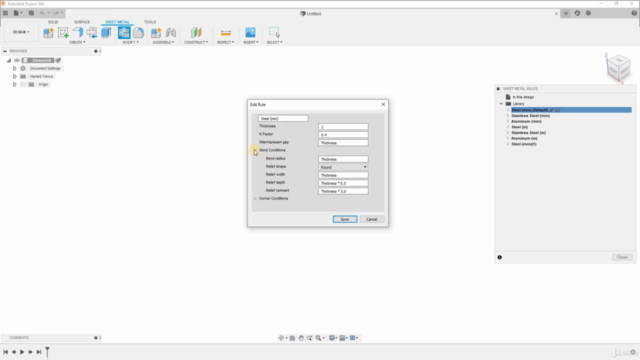Screen dimensions: 640x360
Task: Open the Design workspace dropdown
Action: pos(21,32)
